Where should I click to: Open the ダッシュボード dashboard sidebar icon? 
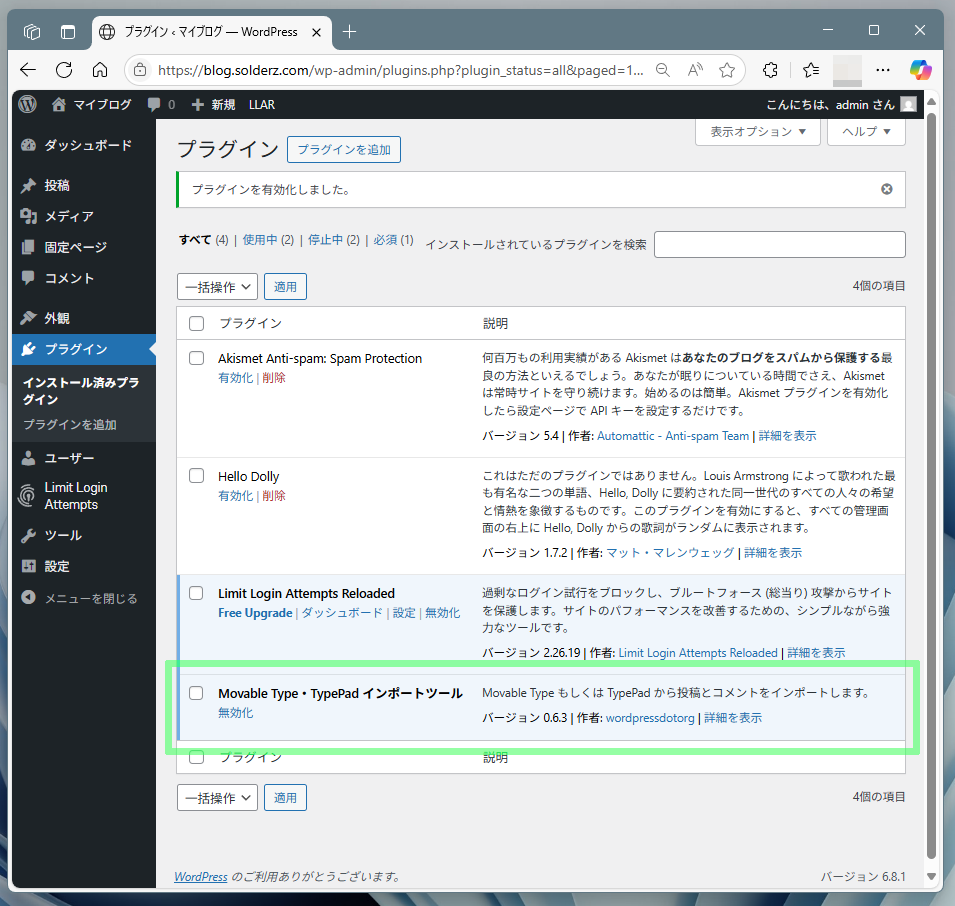[x=28, y=145]
